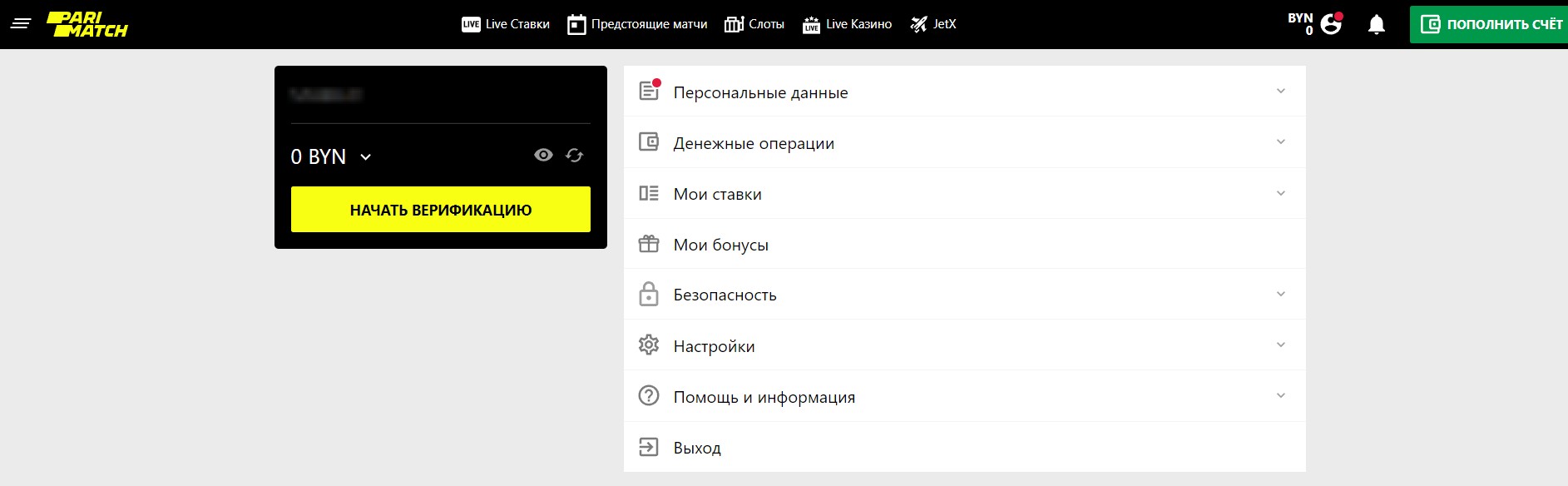
Task: Click the Помощь и информация label
Action: click(764, 397)
